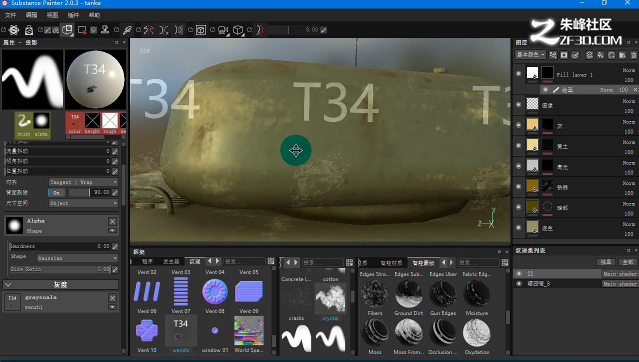This screenshot has width=639, height=362.
Task: Click the lazy mouse curve icon
Action: coord(260,30)
